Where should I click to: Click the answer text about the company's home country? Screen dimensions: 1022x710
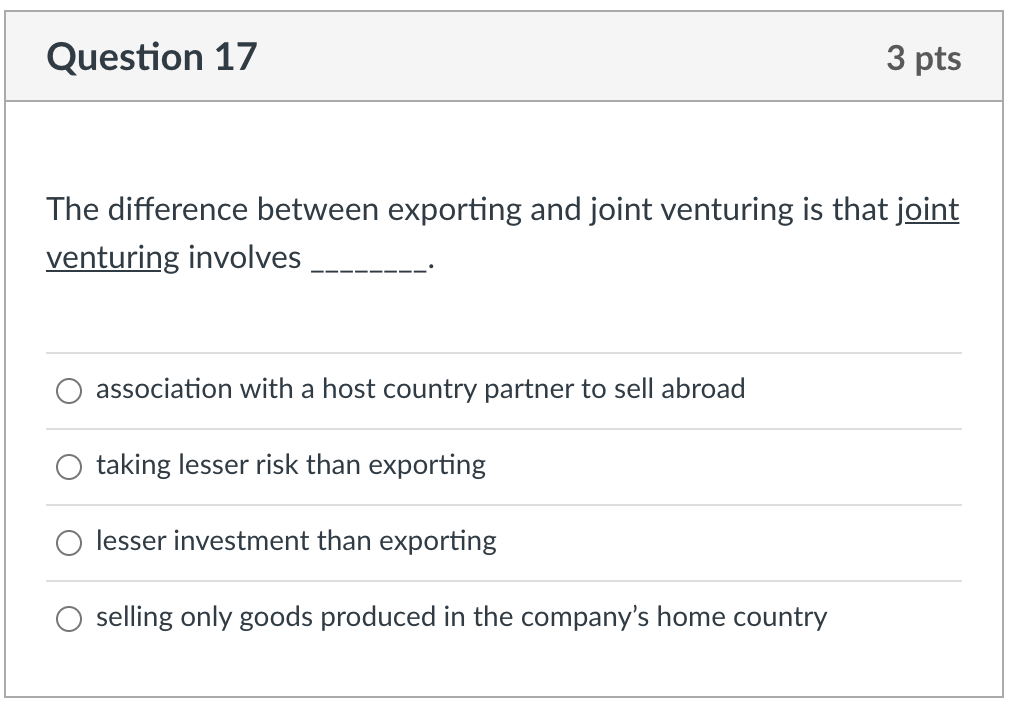[460, 618]
